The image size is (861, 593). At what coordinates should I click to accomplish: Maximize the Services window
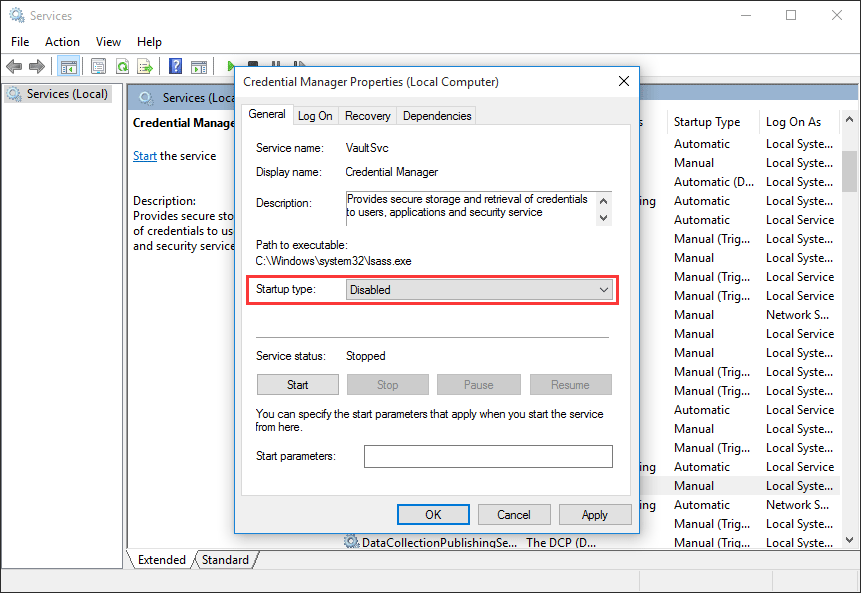[x=791, y=15]
